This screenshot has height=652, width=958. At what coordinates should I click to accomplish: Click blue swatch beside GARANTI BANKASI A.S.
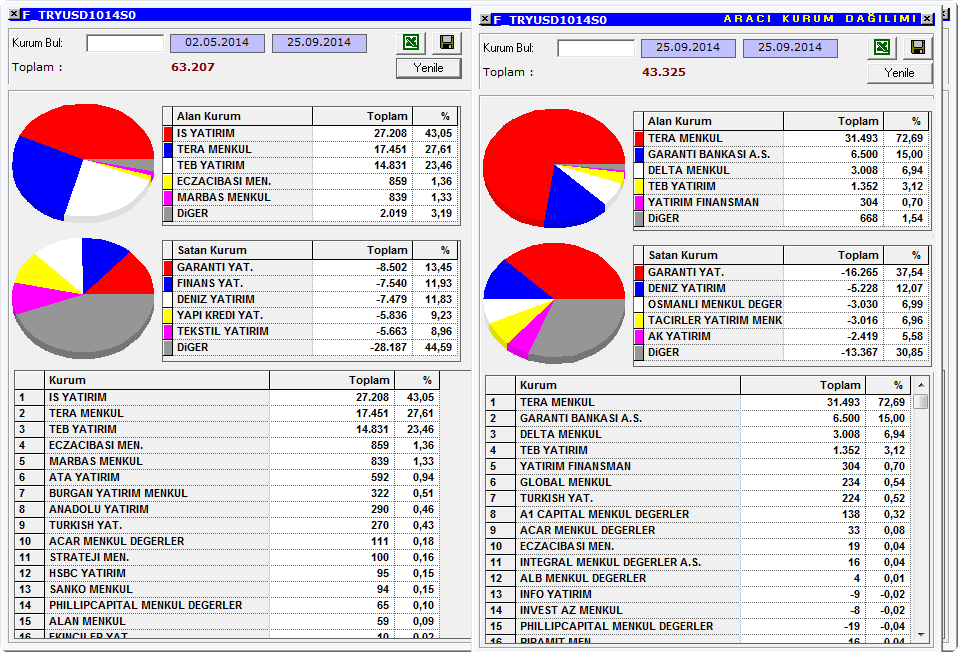639,155
